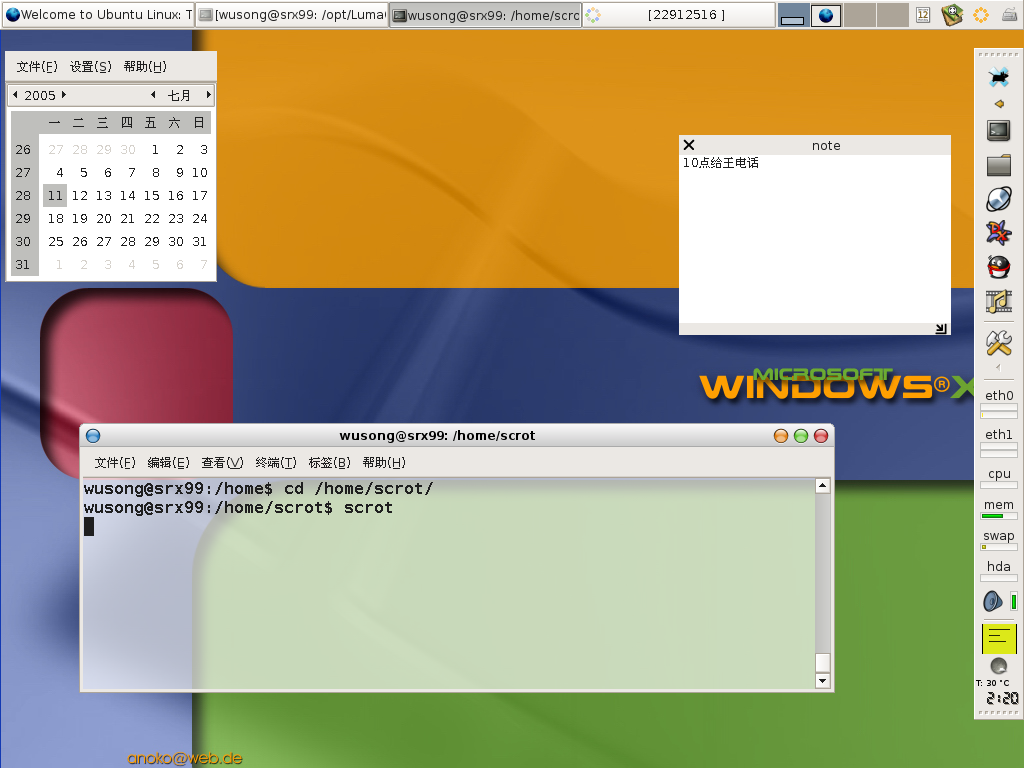
Task: Select highlighted day 11 in calendar
Action: tap(56, 195)
